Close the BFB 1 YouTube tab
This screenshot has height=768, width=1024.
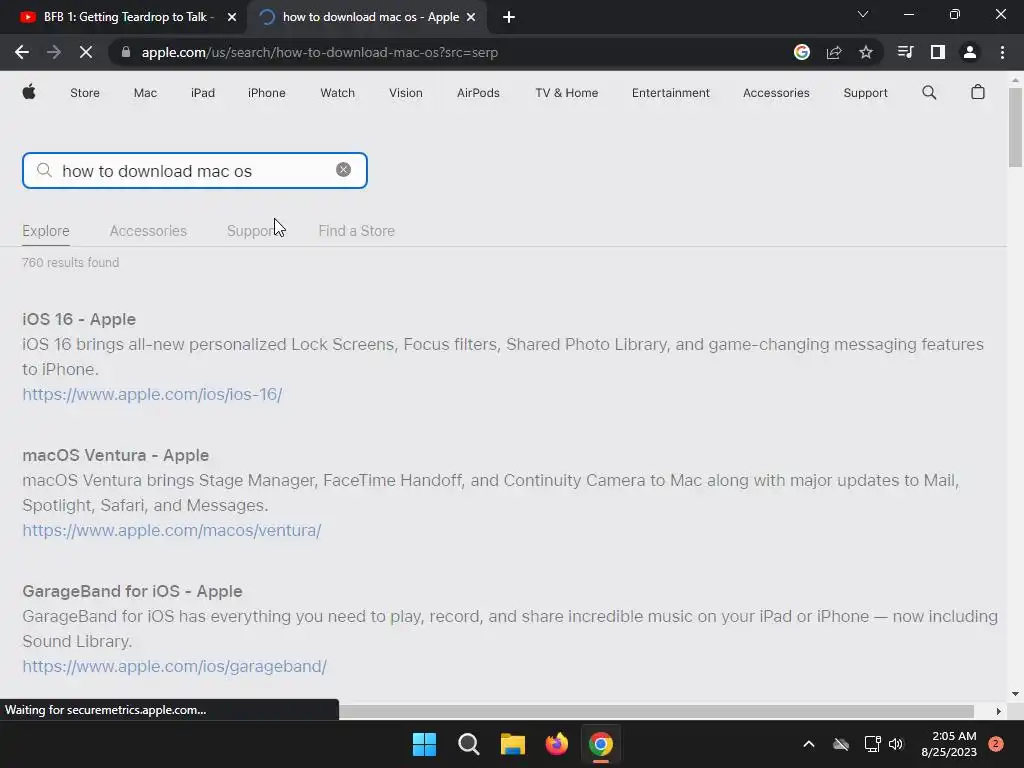(232, 17)
